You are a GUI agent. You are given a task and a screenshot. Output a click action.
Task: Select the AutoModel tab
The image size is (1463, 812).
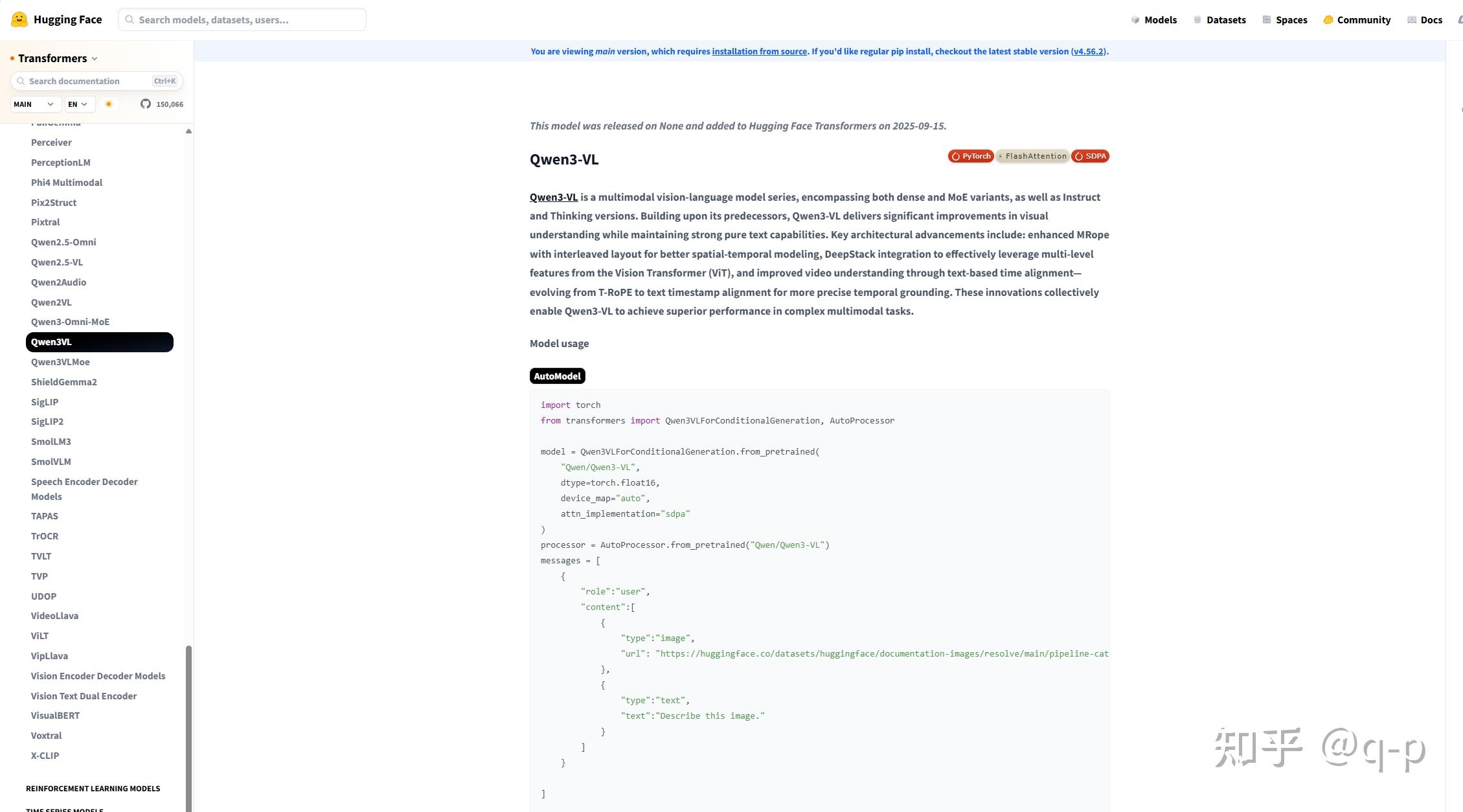pos(557,376)
